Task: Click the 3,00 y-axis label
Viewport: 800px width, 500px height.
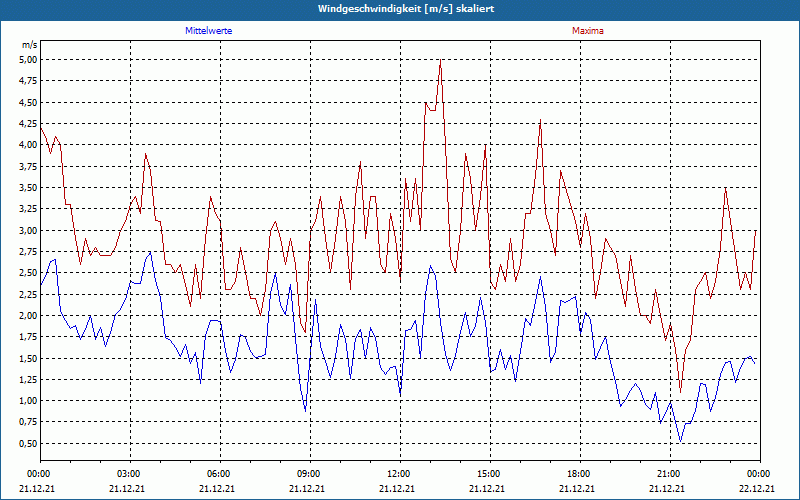Action: coord(29,230)
